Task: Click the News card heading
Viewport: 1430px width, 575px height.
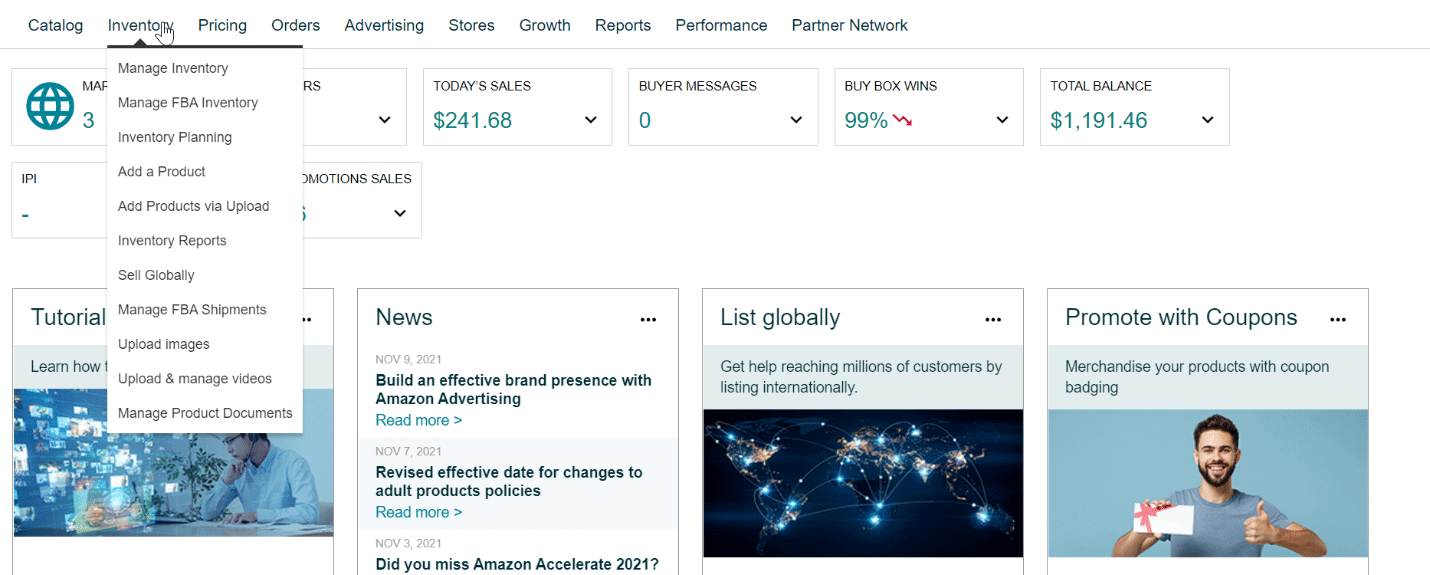Action: (x=404, y=317)
